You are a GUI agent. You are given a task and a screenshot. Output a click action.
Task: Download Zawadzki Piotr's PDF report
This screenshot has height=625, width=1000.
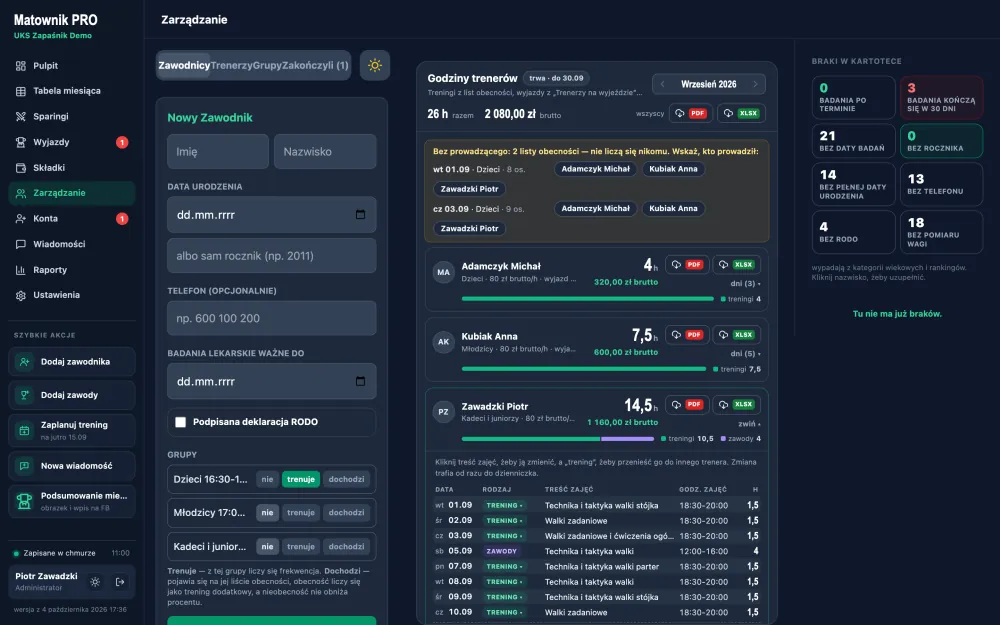[x=687, y=404]
